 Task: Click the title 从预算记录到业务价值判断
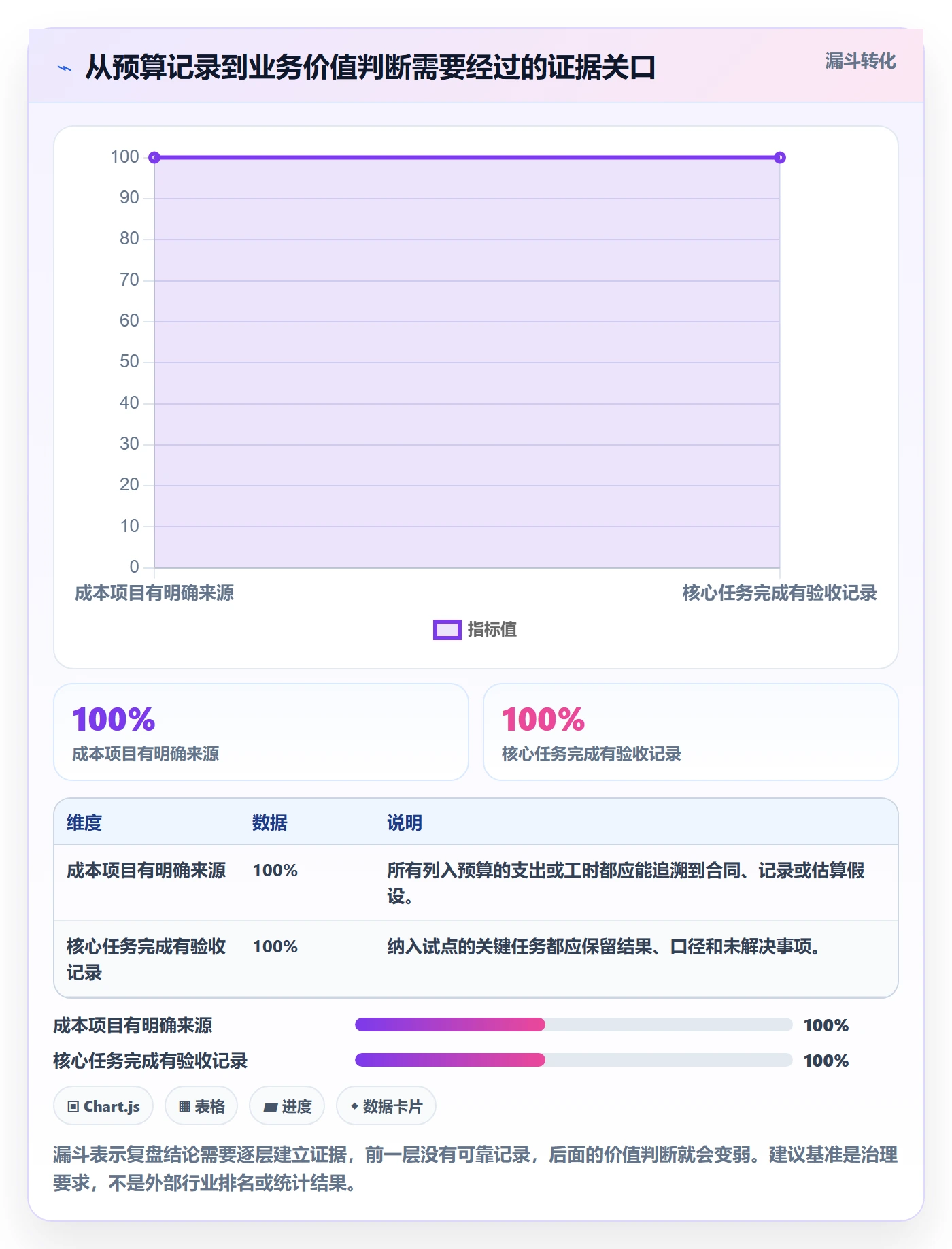pos(370,67)
